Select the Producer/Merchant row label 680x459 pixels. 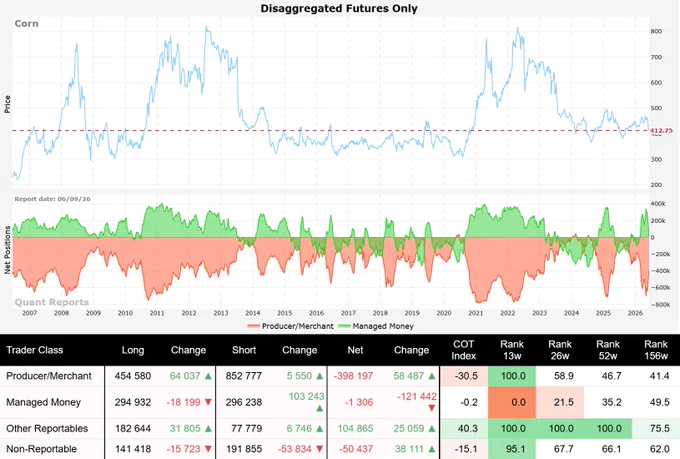49,376
